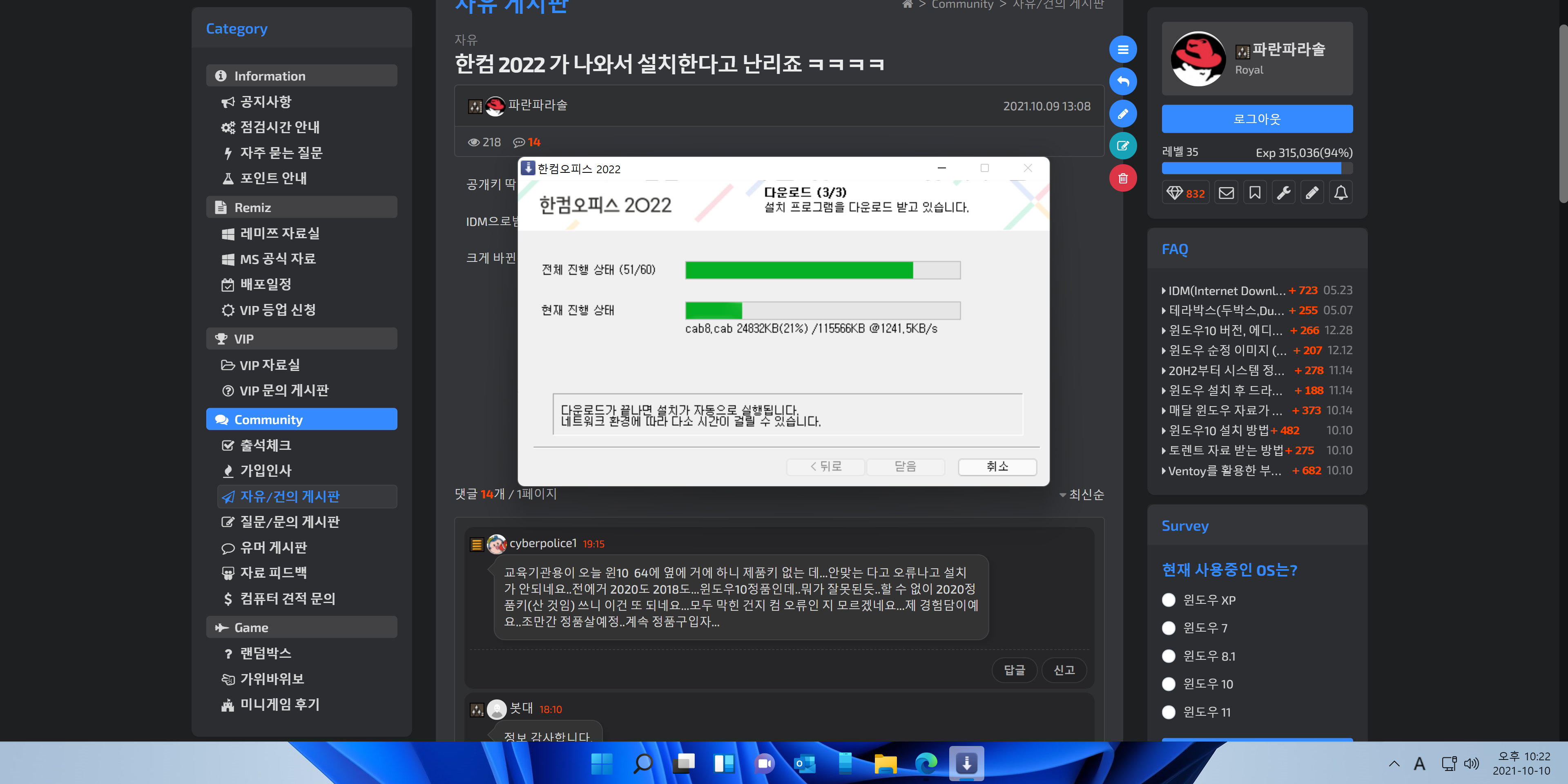Click the Community breadcrumb link
The height and width of the screenshot is (784, 1568).
962,5
